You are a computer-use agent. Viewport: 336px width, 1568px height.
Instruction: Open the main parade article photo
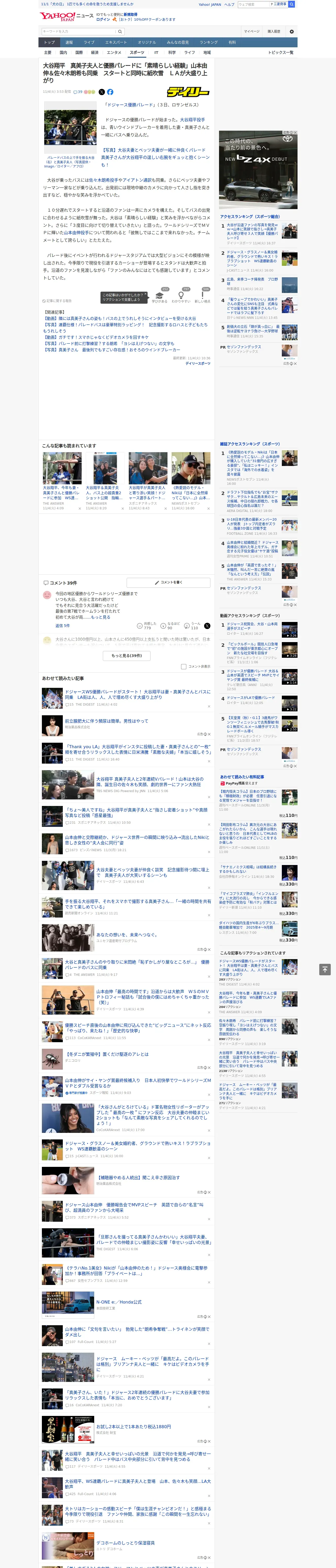pyautogui.click(x=71, y=128)
